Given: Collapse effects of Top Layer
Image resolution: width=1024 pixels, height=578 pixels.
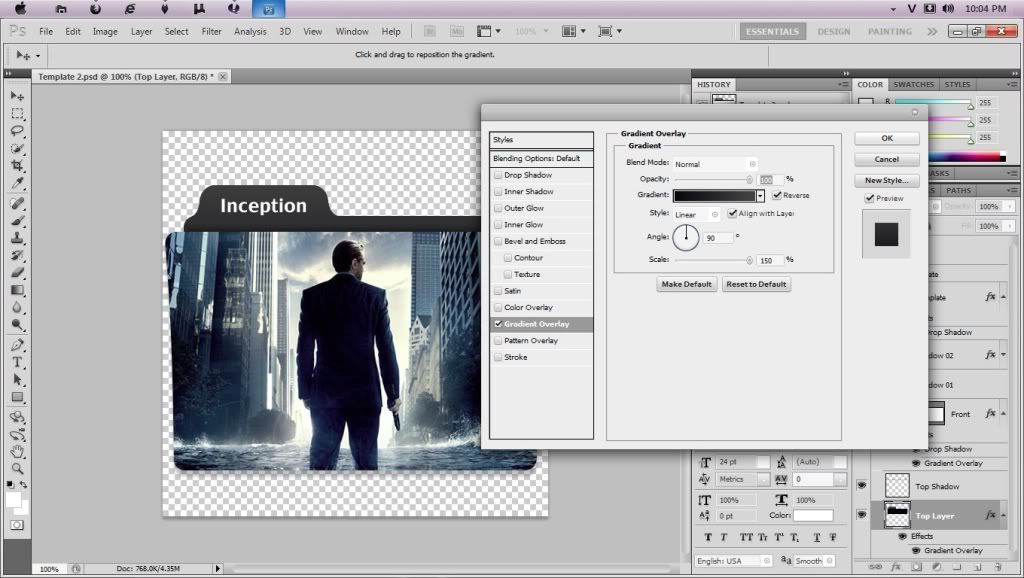Looking at the screenshot, I should pos(1003,515).
